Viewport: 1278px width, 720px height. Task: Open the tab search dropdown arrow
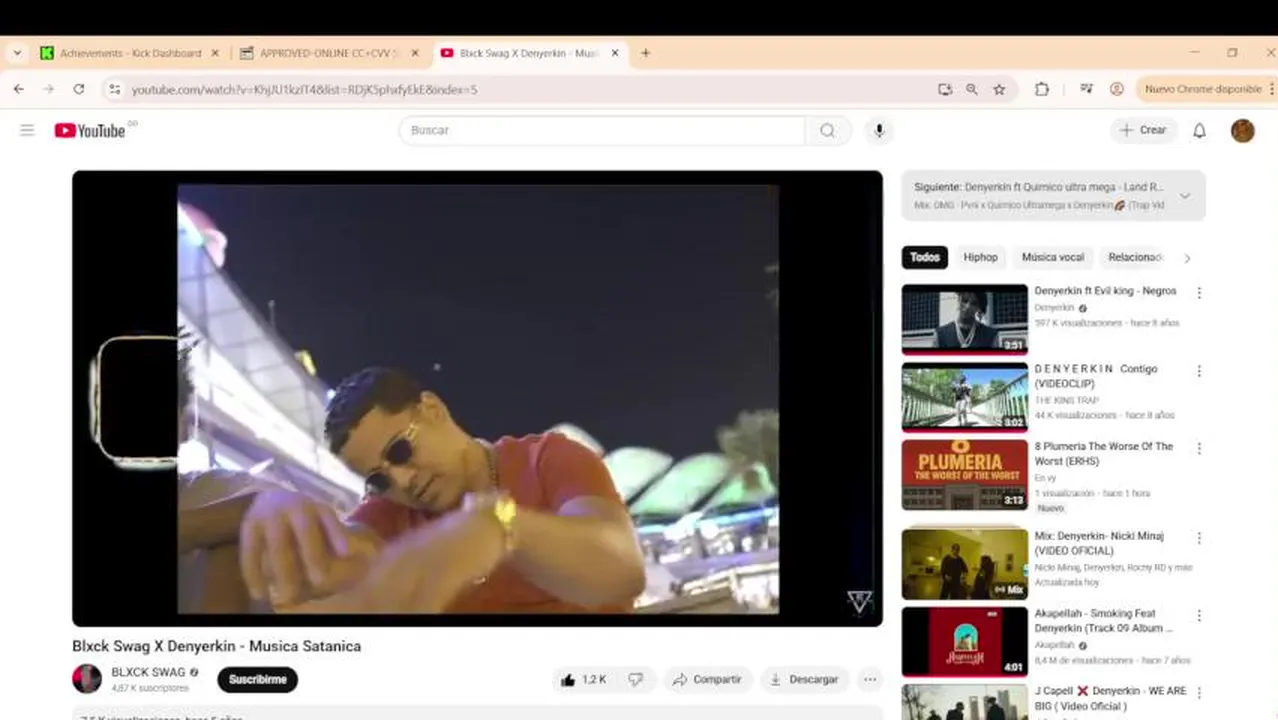tap(17, 53)
